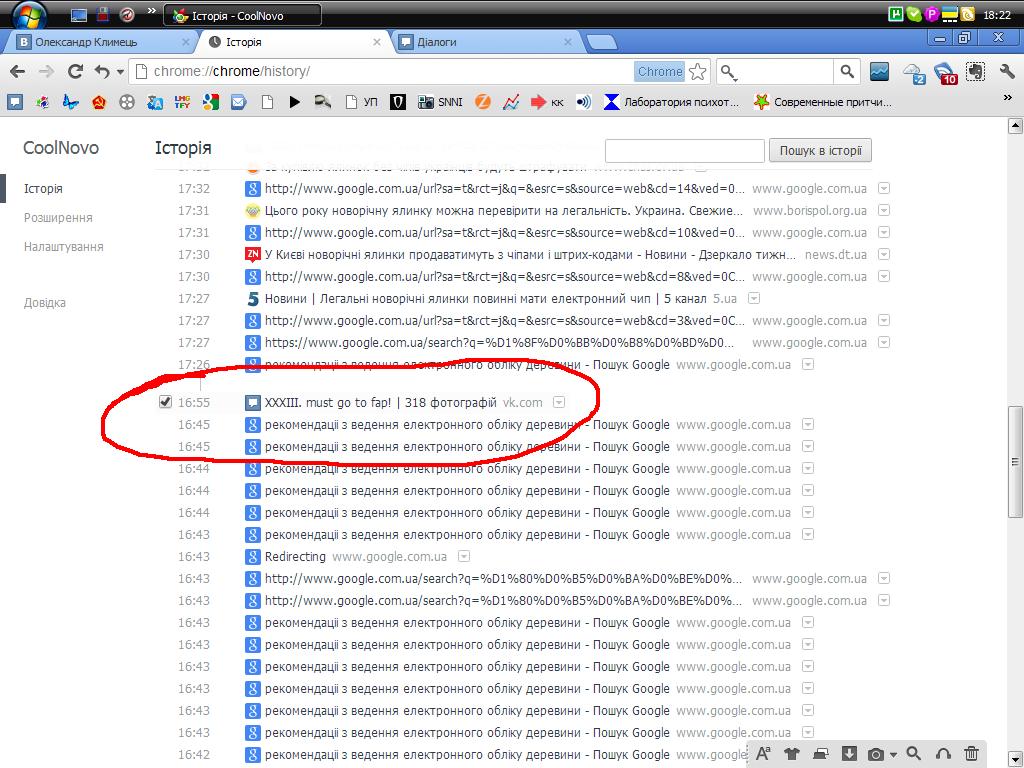Open dropdown for the Redirecting entry
The width and height of the screenshot is (1024, 768).
464,556
